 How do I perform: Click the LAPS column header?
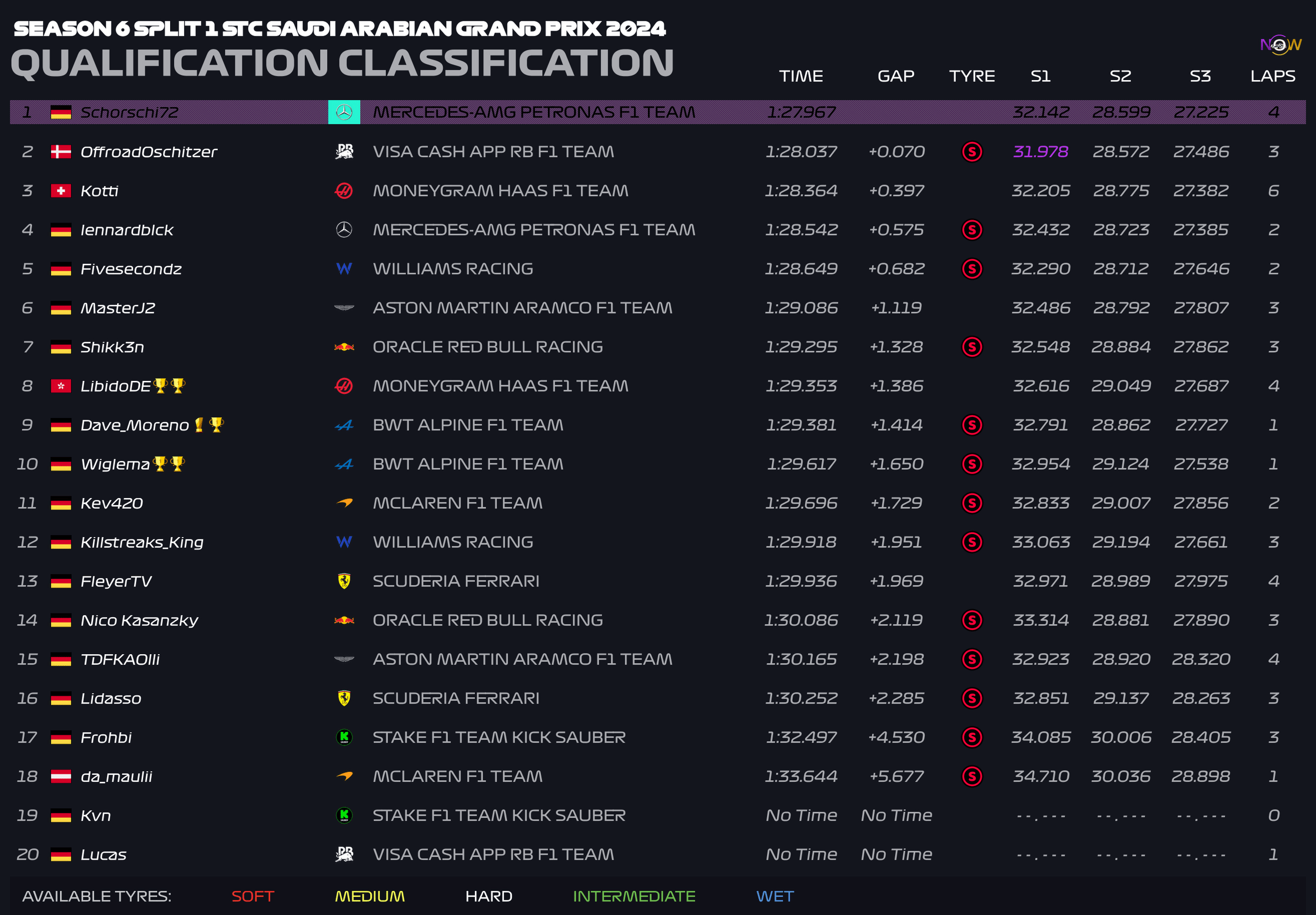coord(1273,76)
